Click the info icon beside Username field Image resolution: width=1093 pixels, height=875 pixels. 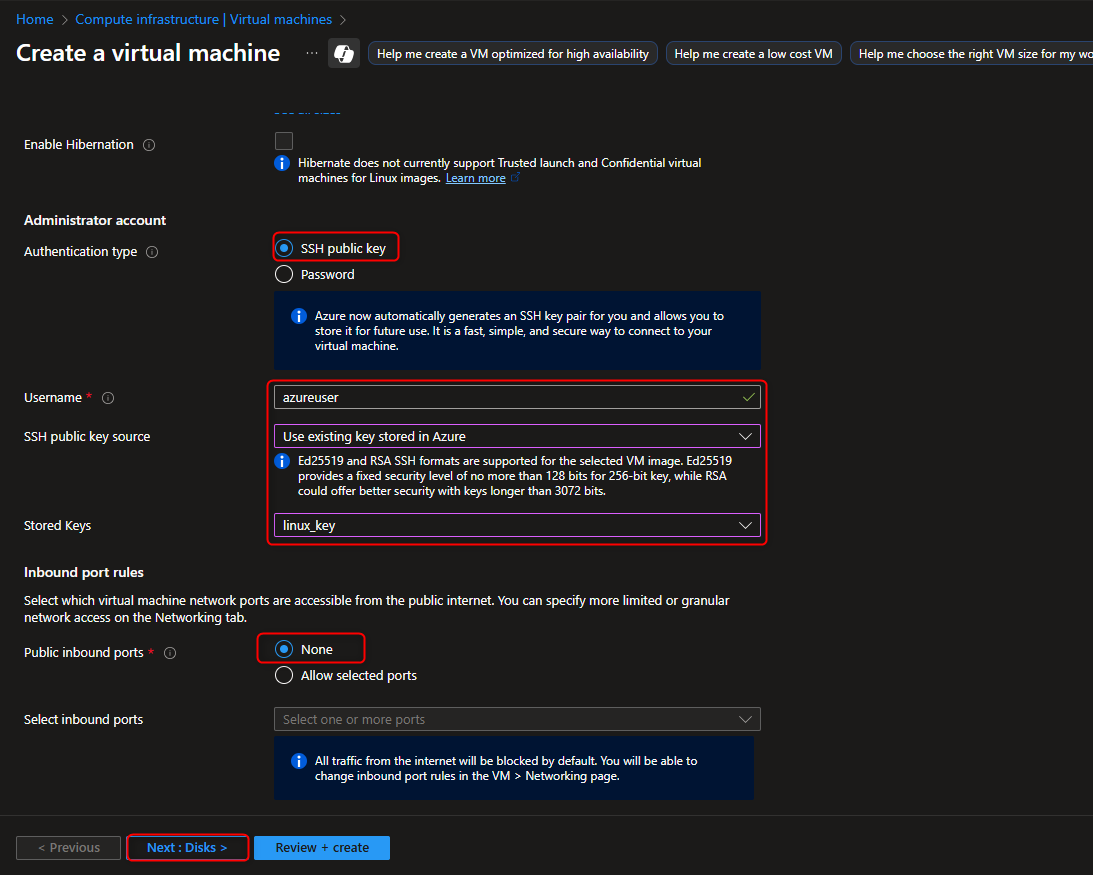pos(107,397)
